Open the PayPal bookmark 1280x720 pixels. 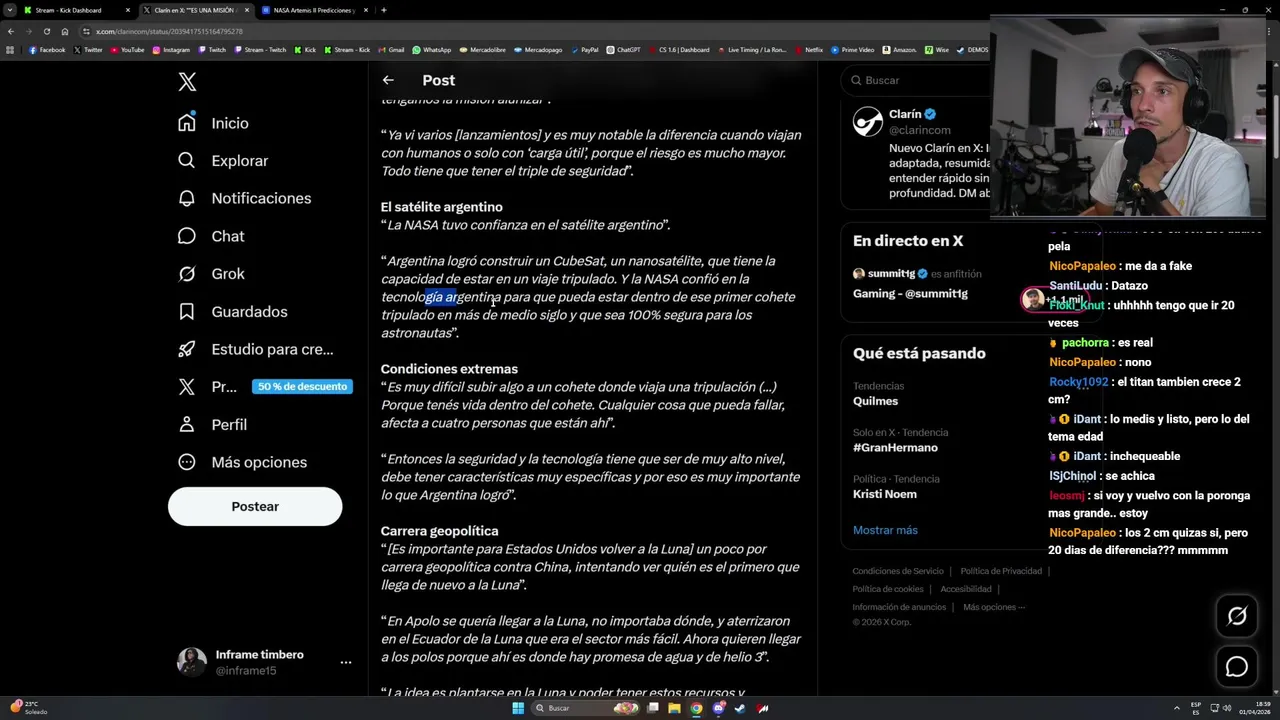click(584, 50)
